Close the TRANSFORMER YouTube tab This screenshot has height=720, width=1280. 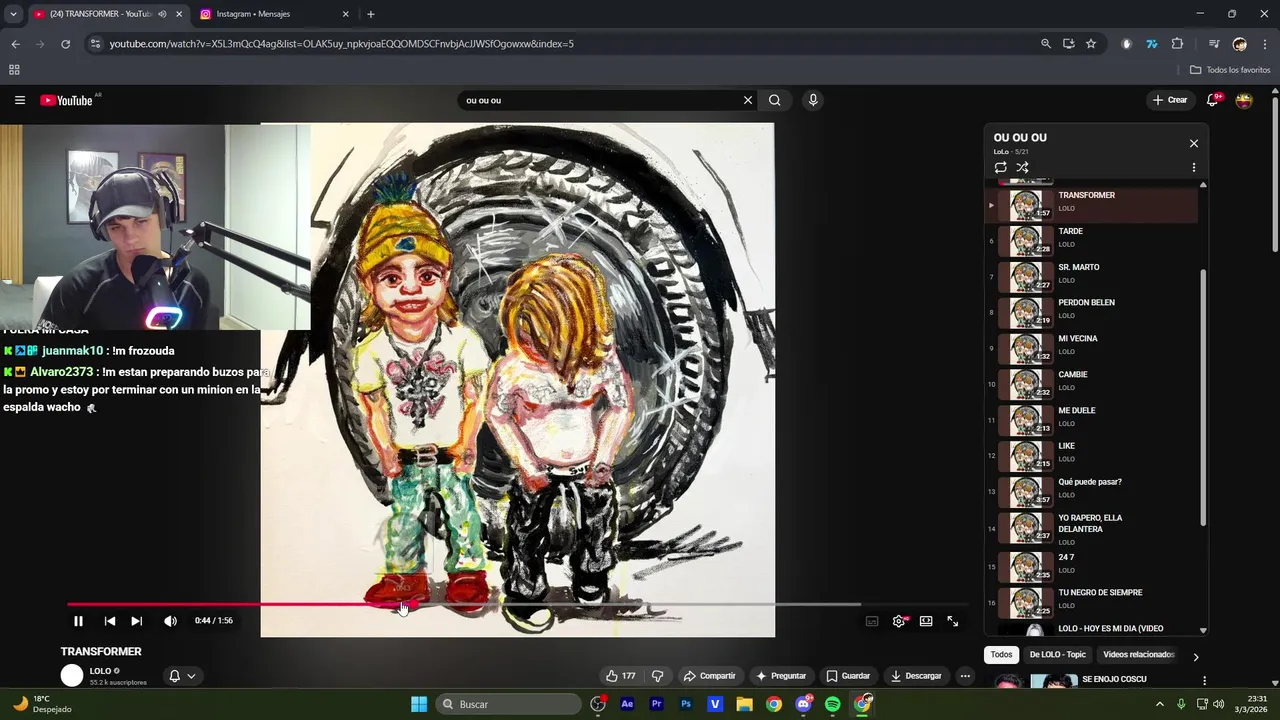pyautogui.click(x=179, y=14)
